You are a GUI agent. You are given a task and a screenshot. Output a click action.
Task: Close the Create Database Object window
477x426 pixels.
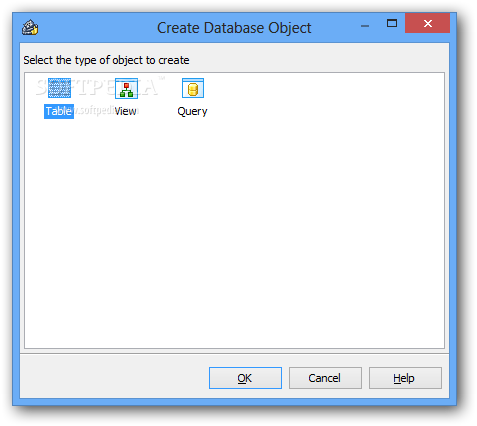point(428,23)
